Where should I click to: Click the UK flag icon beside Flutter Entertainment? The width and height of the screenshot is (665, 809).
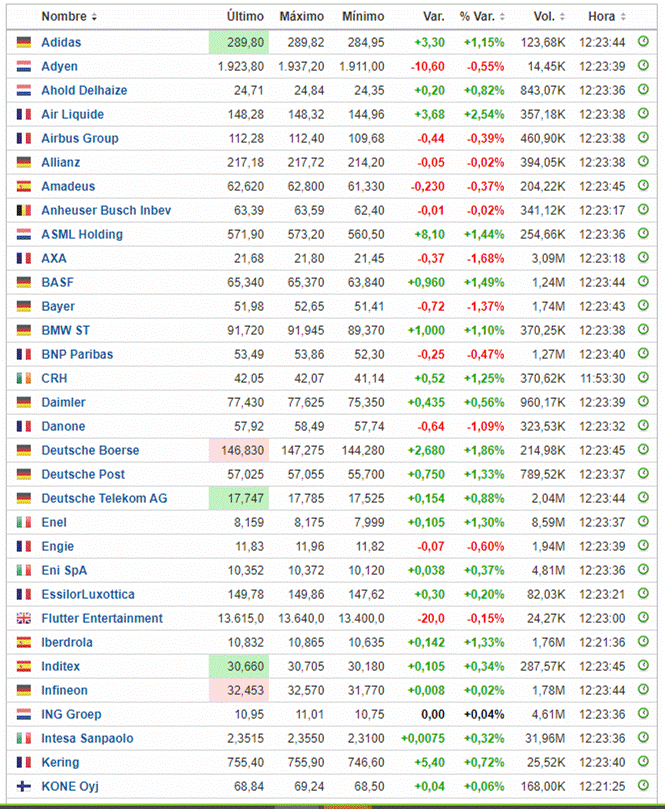tap(23, 618)
